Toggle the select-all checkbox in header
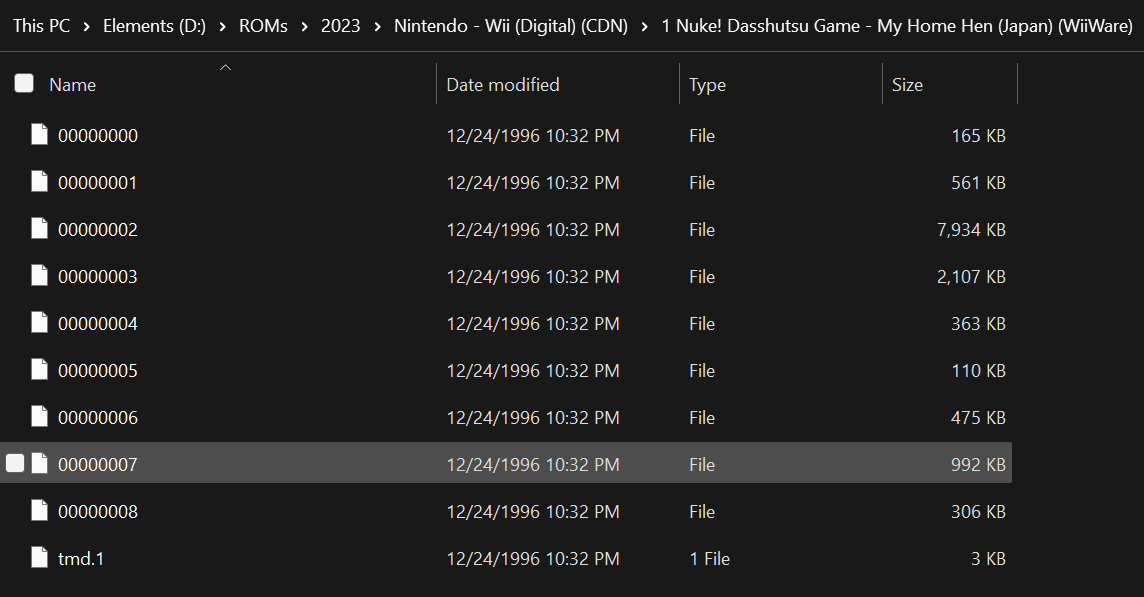The width and height of the screenshot is (1144, 597). click(24, 83)
